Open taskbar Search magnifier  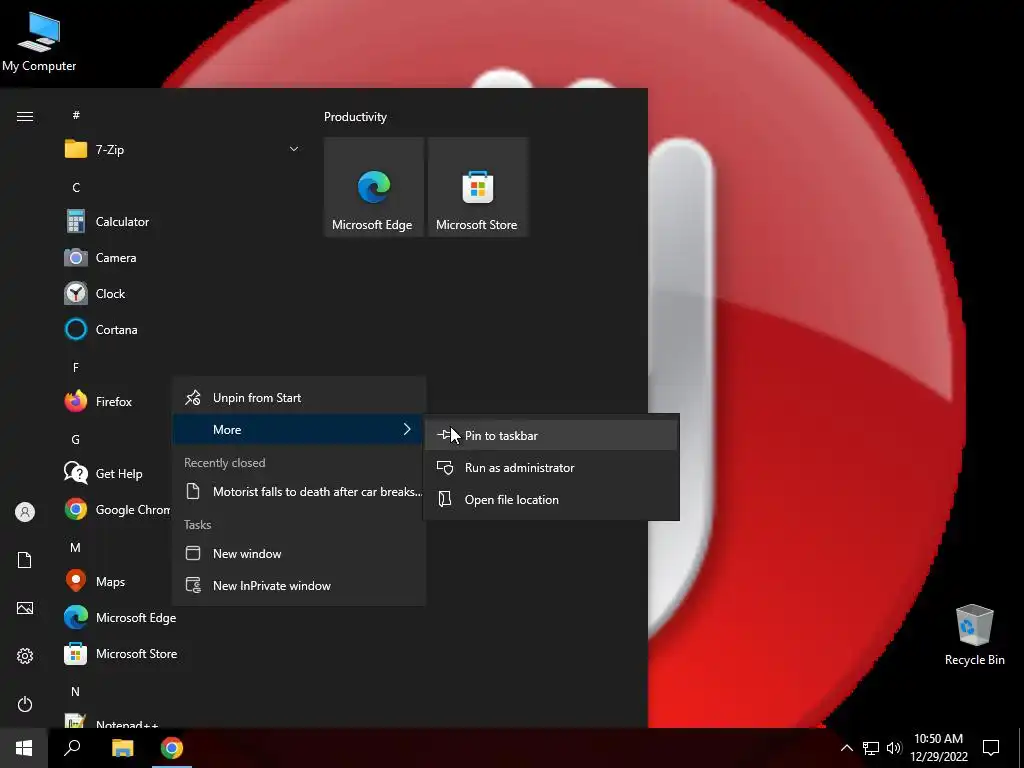72,748
